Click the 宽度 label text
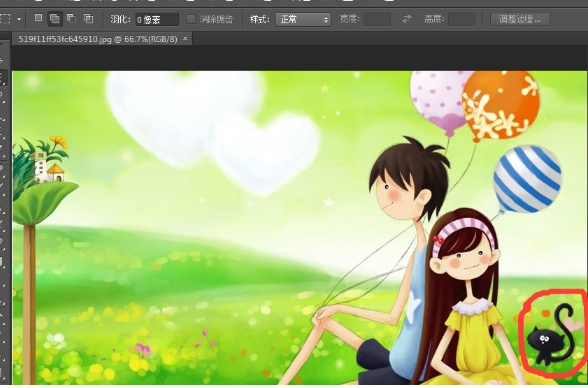588x388 pixels. click(x=349, y=19)
